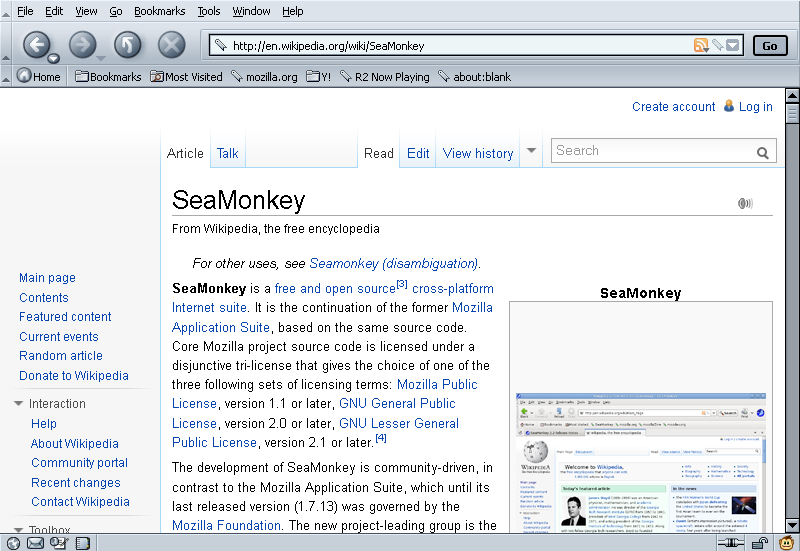The image size is (800, 551).
Task: Click the user icon next to Log in
Action: click(x=729, y=106)
